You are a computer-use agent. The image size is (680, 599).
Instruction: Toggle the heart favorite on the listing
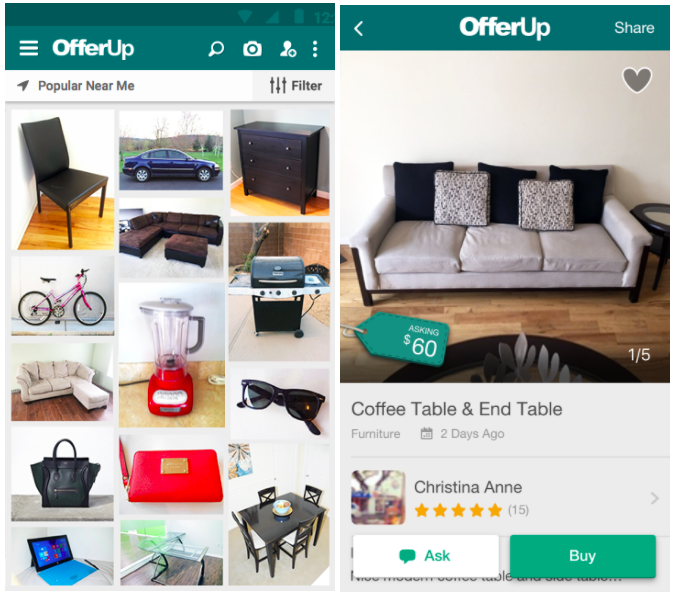(637, 80)
